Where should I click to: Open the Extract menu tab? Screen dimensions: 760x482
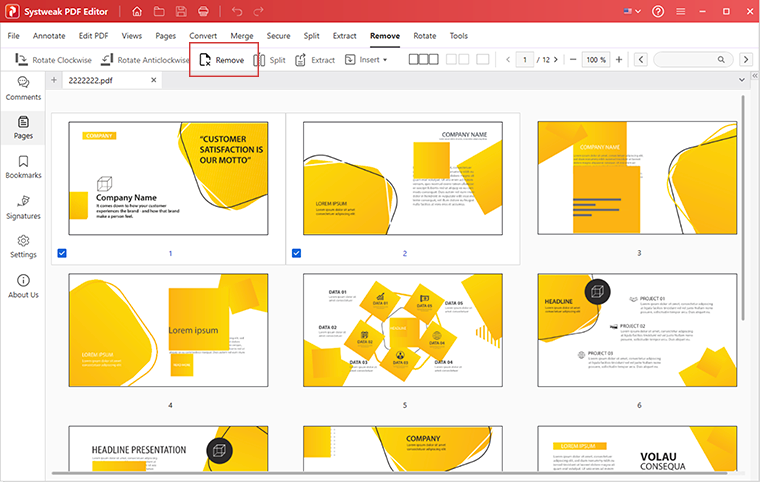[x=345, y=36]
